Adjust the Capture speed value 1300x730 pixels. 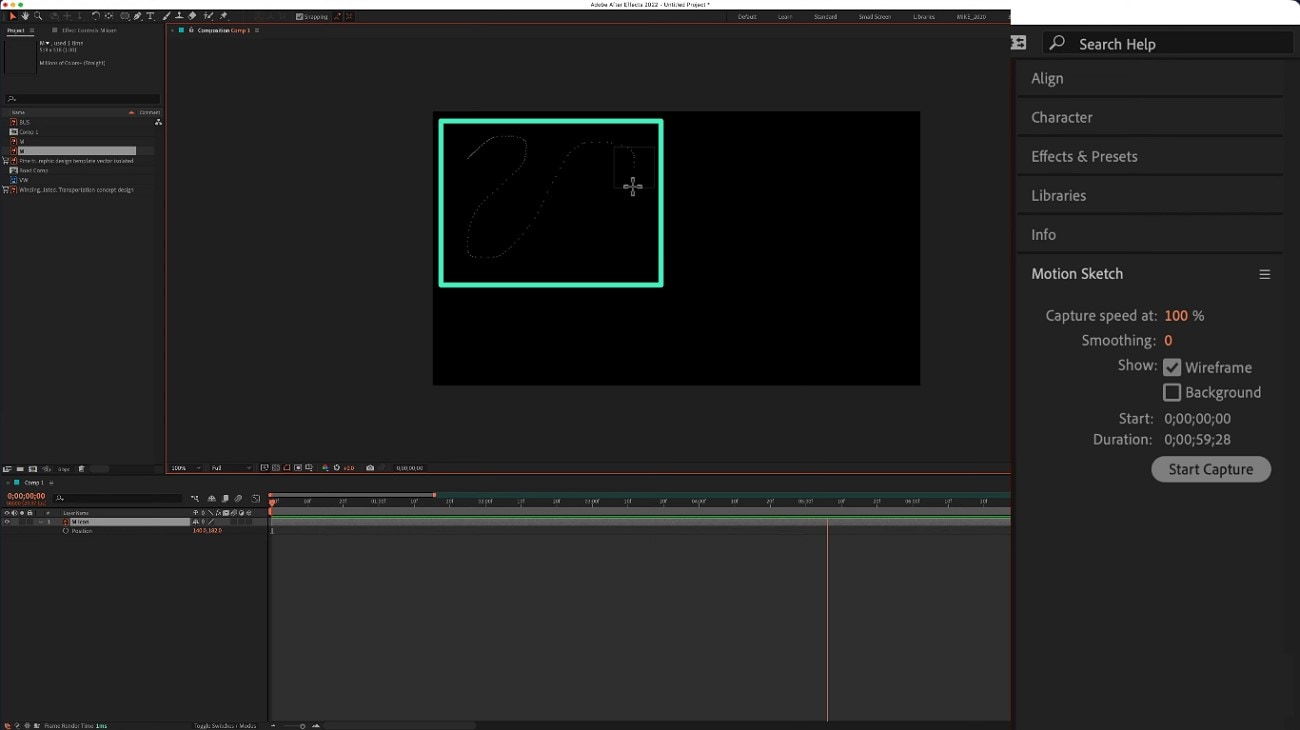1176,315
